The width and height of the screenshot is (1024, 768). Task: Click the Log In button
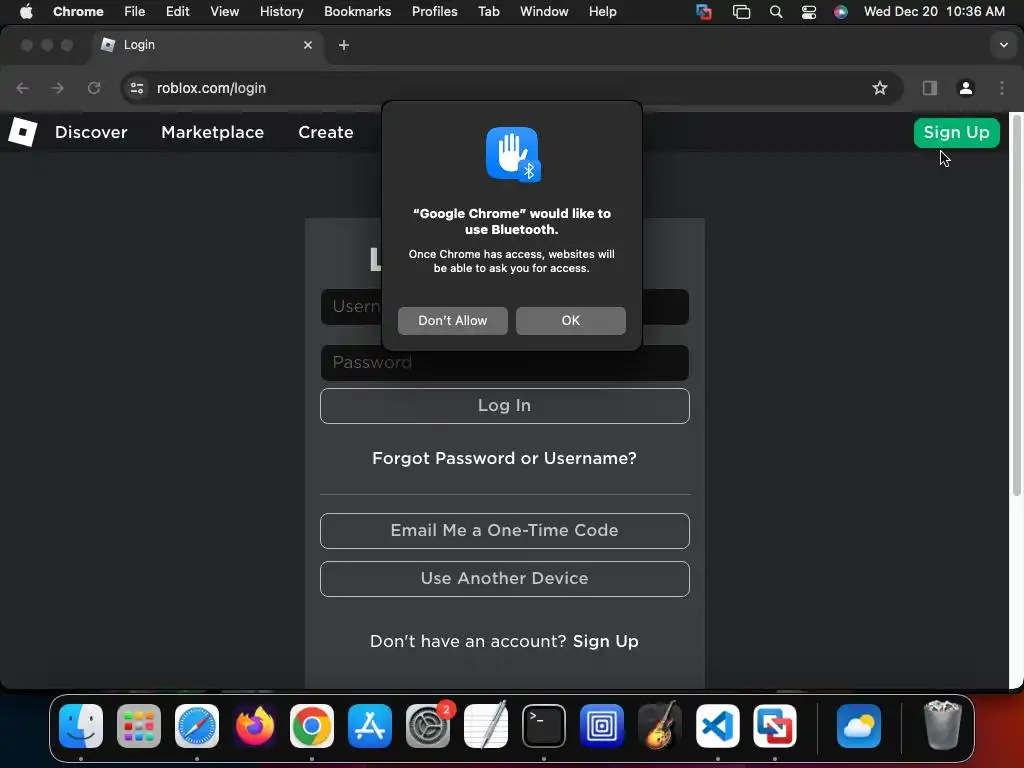coord(504,406)
